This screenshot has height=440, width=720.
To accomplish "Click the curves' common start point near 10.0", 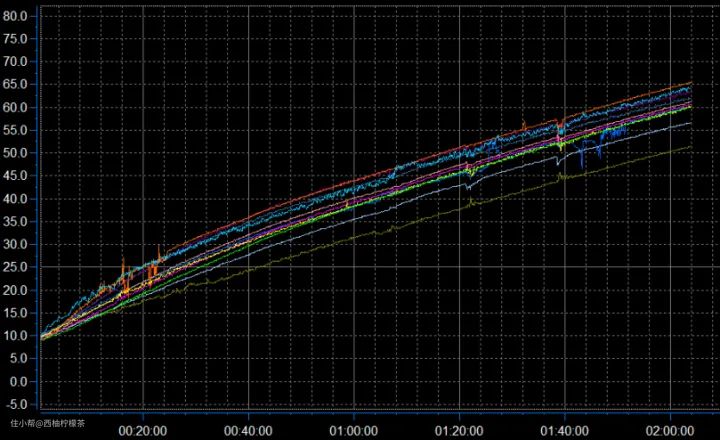I will point(42,336).
